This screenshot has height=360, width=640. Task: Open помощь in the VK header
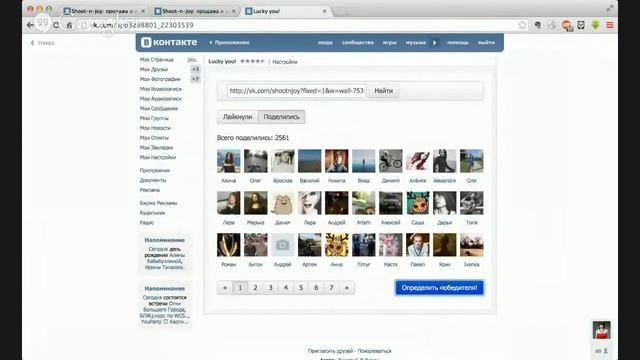tap(458, 42)
